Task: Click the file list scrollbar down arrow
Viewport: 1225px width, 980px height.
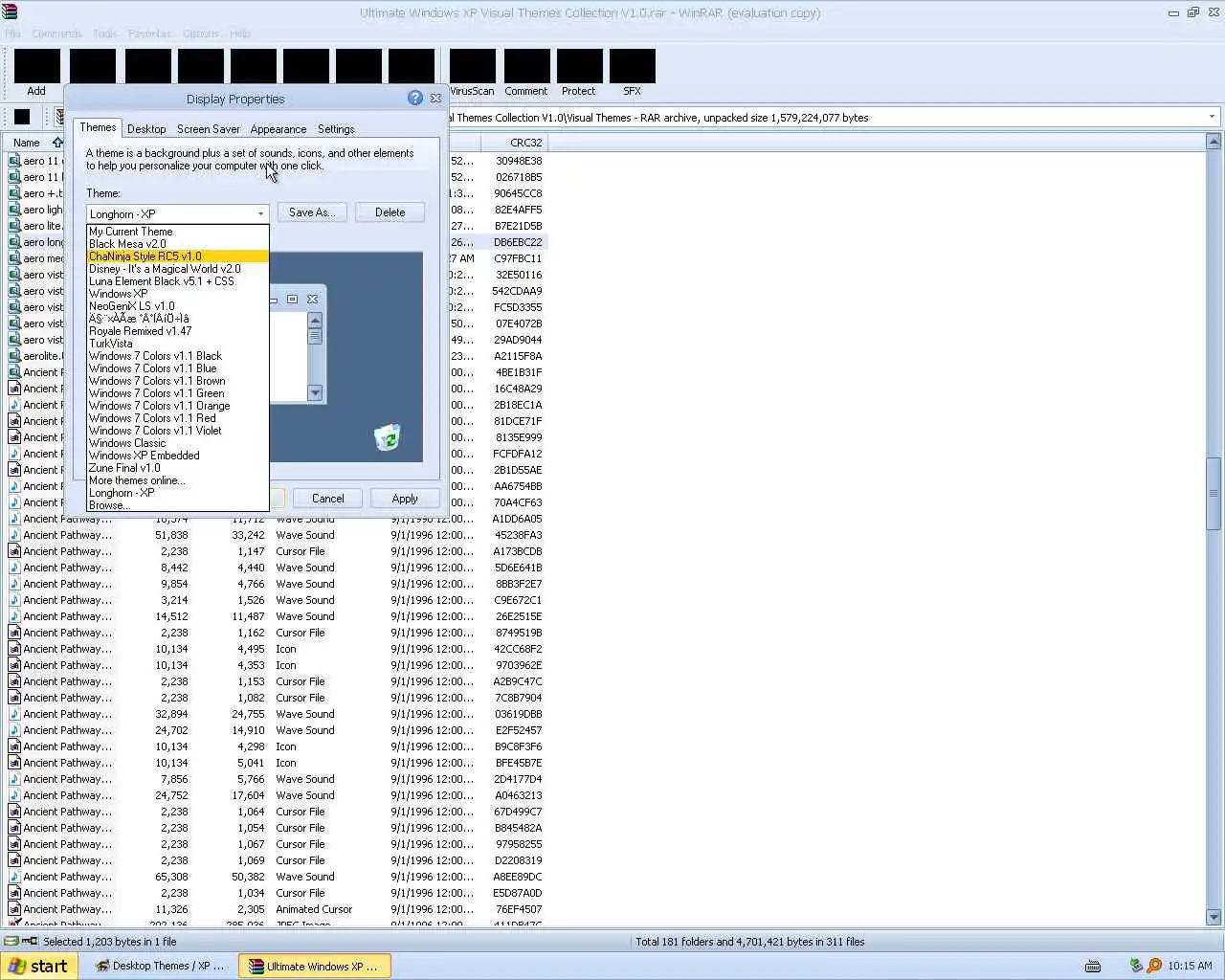Action: click(1214, 917)
